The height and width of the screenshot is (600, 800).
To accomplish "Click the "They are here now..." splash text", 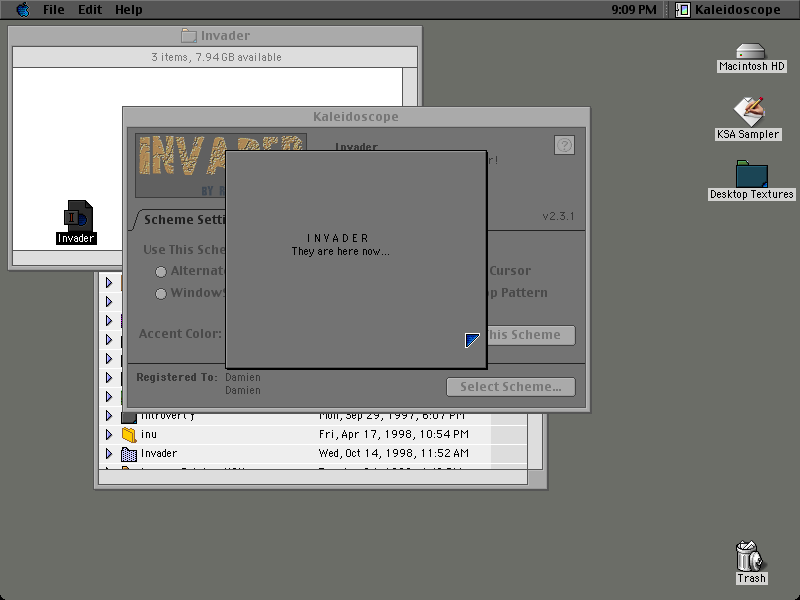I will [x=340, y=252].
